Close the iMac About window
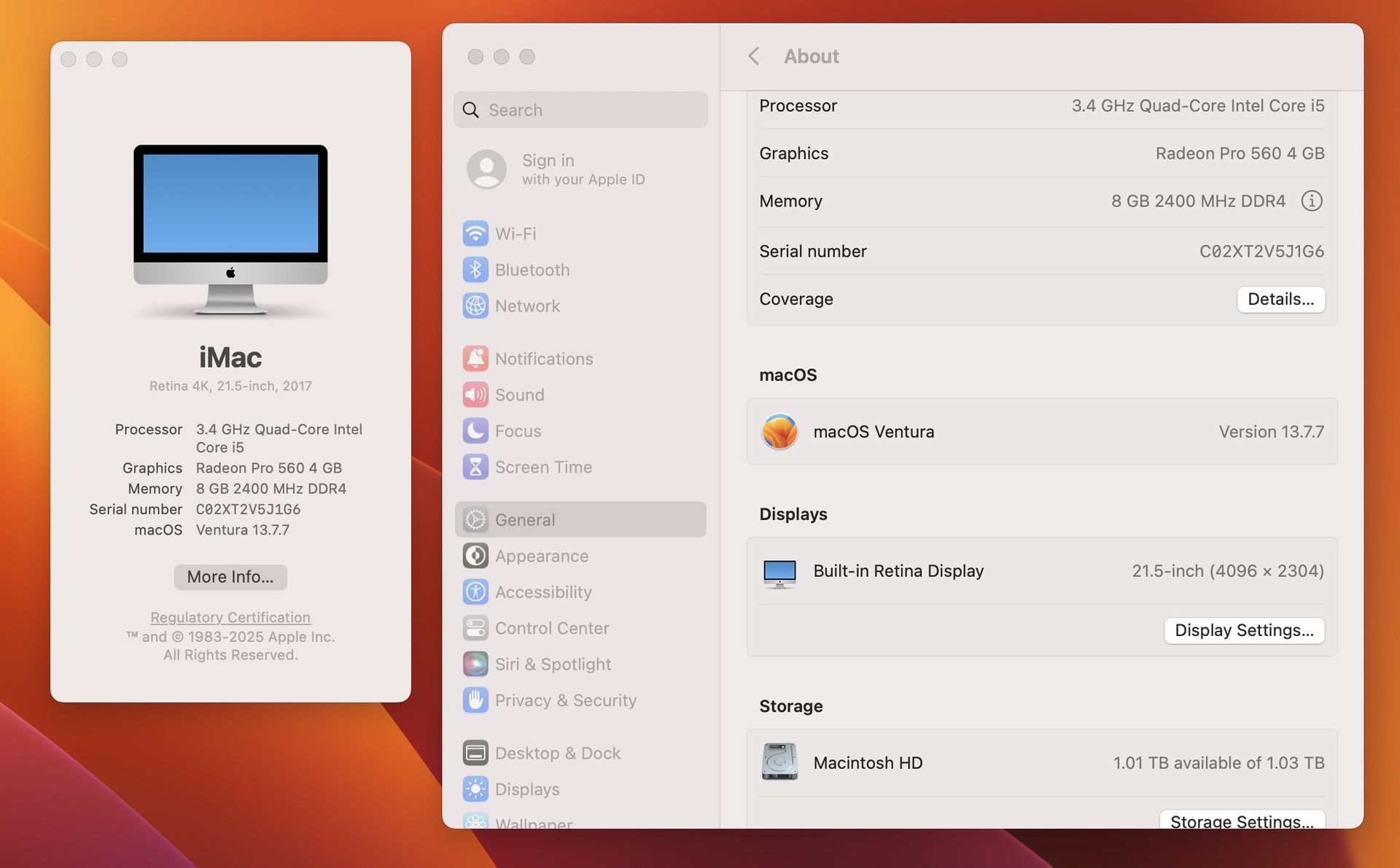The width and height of the screenshot is (1400, 868). (x=69, y=59)
